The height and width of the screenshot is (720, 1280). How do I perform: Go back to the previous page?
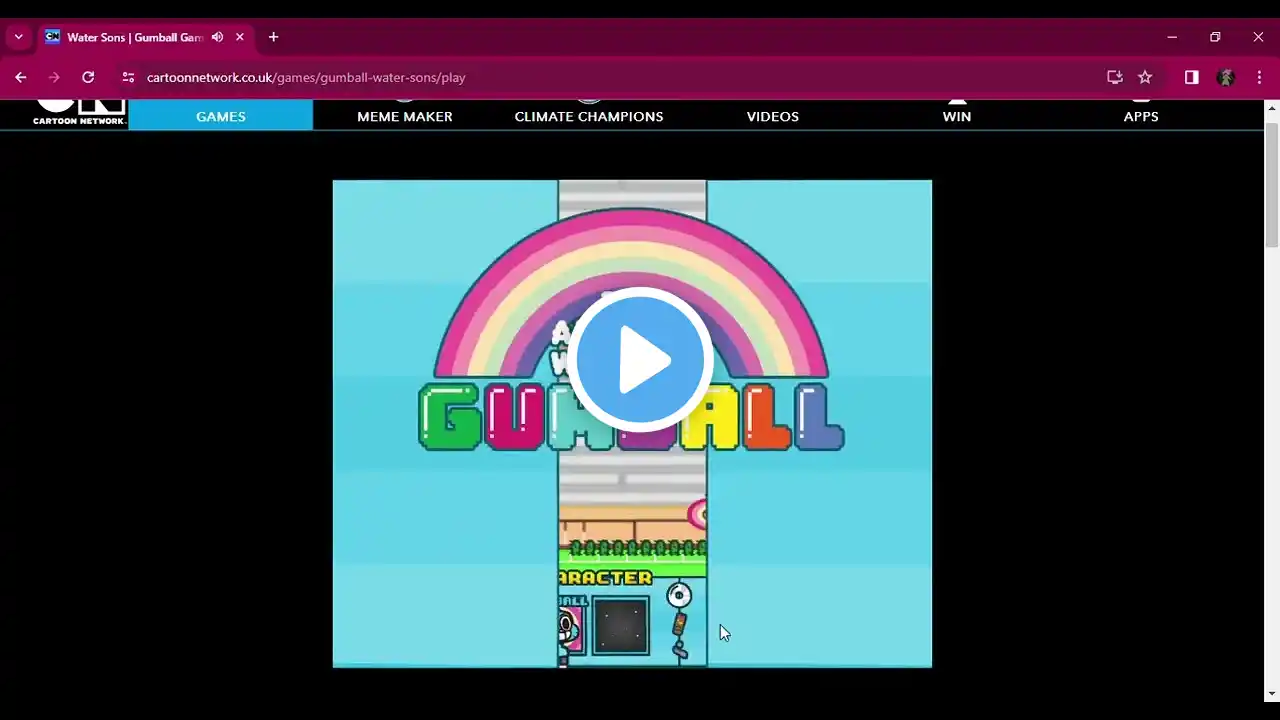20,77
